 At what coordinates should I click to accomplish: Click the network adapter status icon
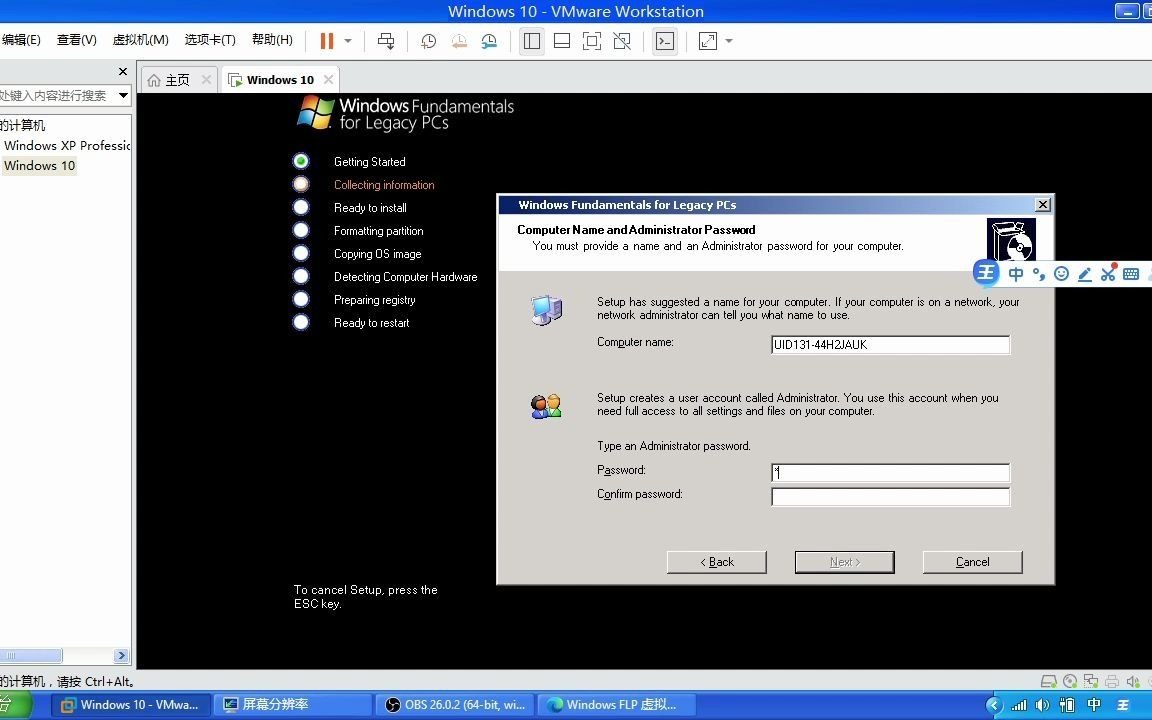click(x=1091, y=682)
